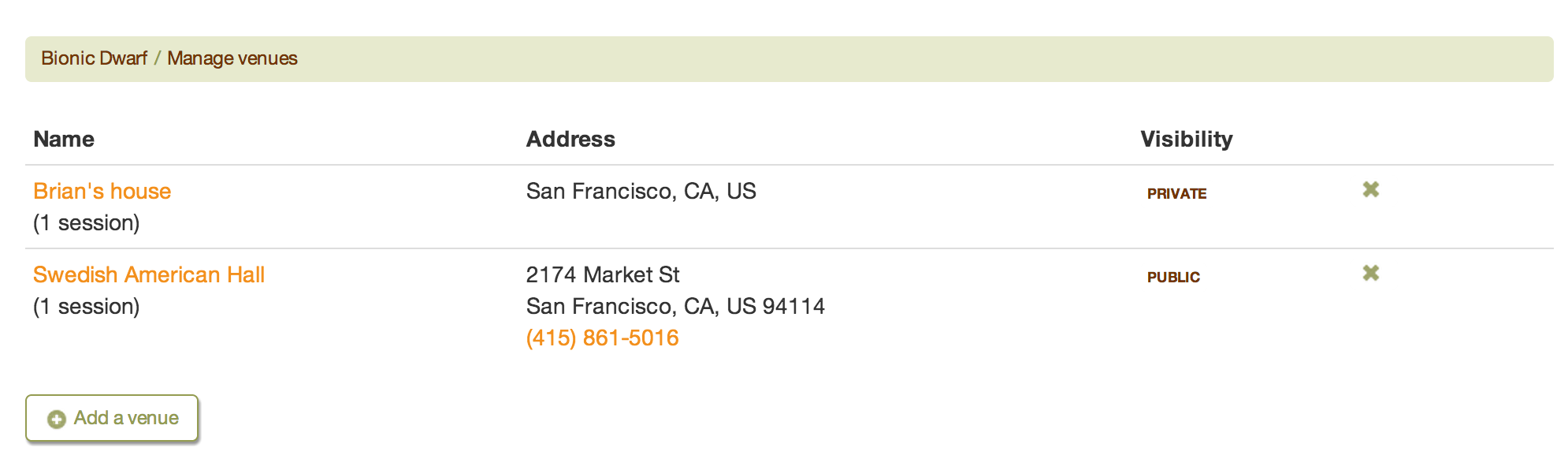The height and width of the screenshot is (470, 1568).
Task: Select Manage venues in the breadcrumb
Action: [232, 58]
